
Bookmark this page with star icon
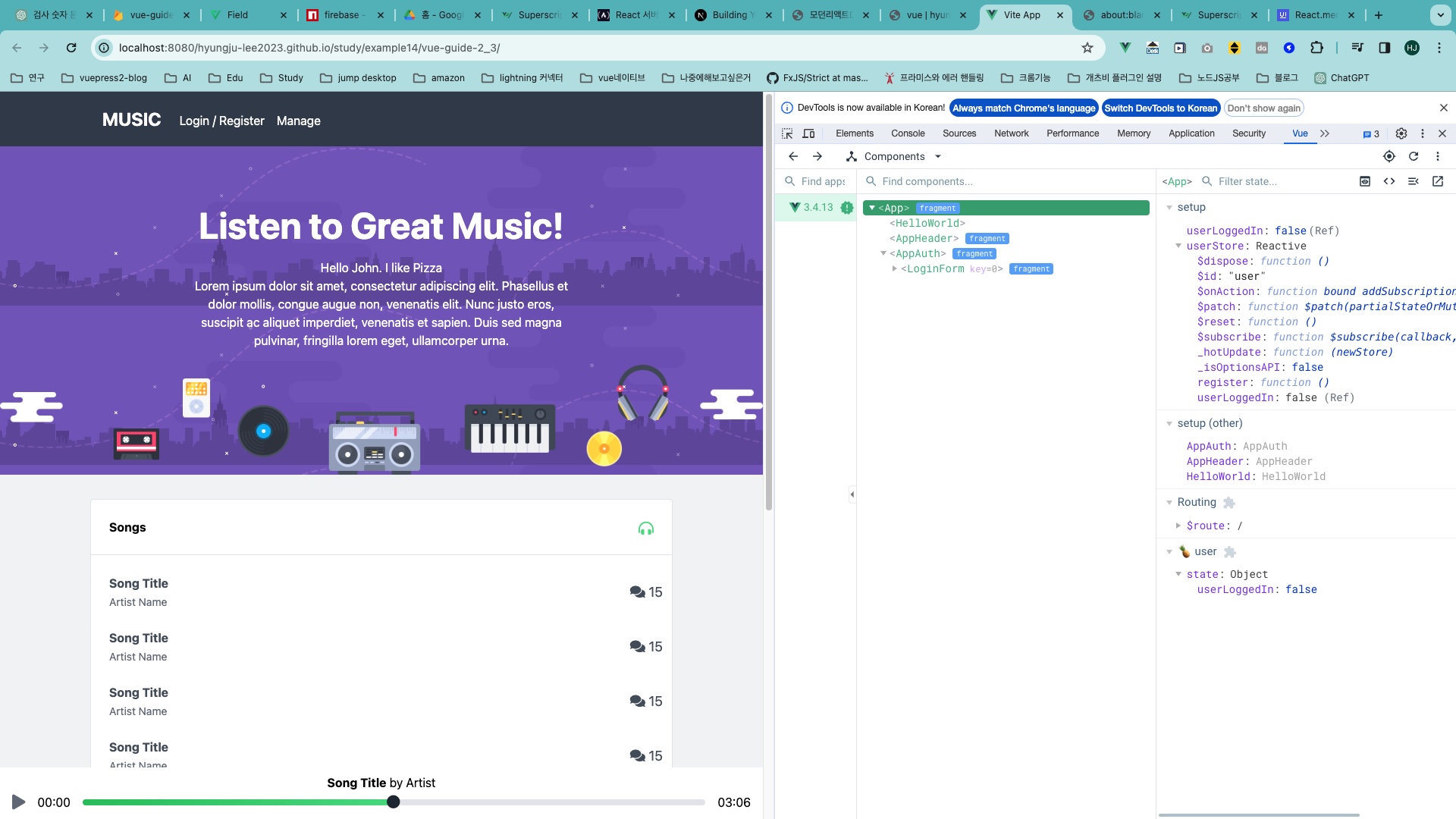[1087, 48]
